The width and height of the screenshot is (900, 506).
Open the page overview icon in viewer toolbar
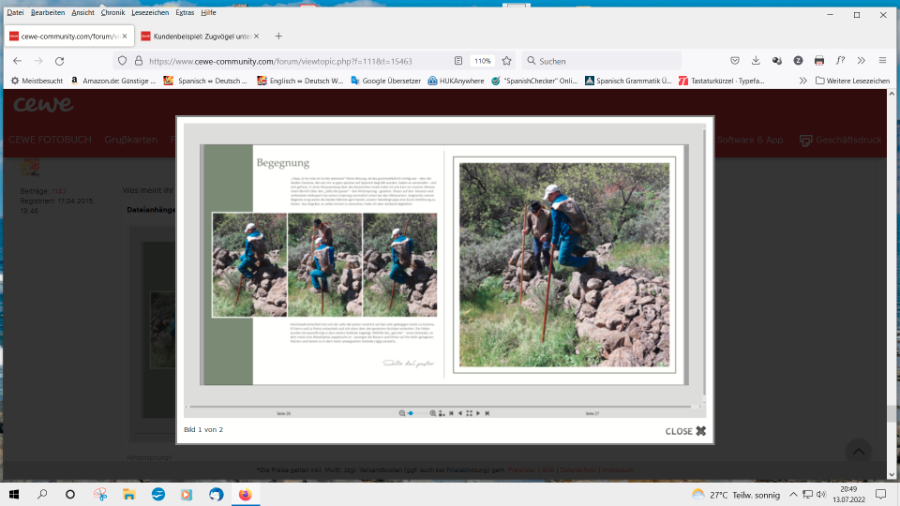(441, 413)
